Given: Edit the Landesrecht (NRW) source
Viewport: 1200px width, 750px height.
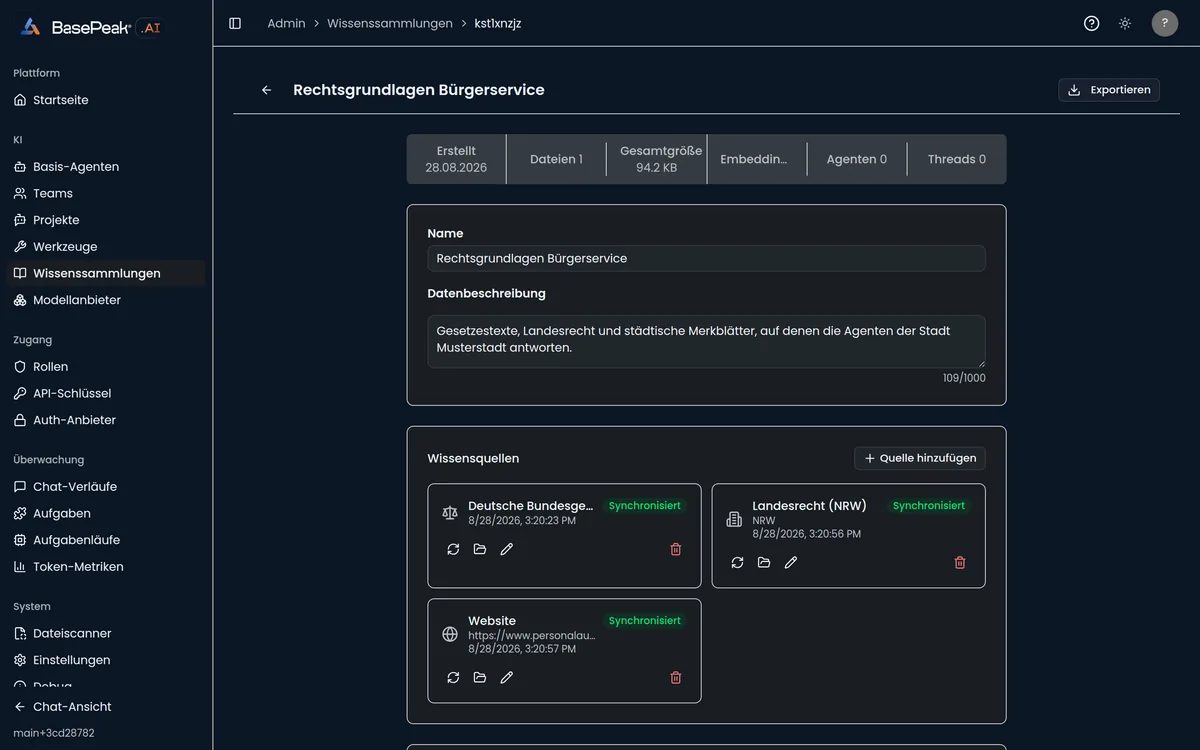Looking at the screenshot, I should [791, 562].
